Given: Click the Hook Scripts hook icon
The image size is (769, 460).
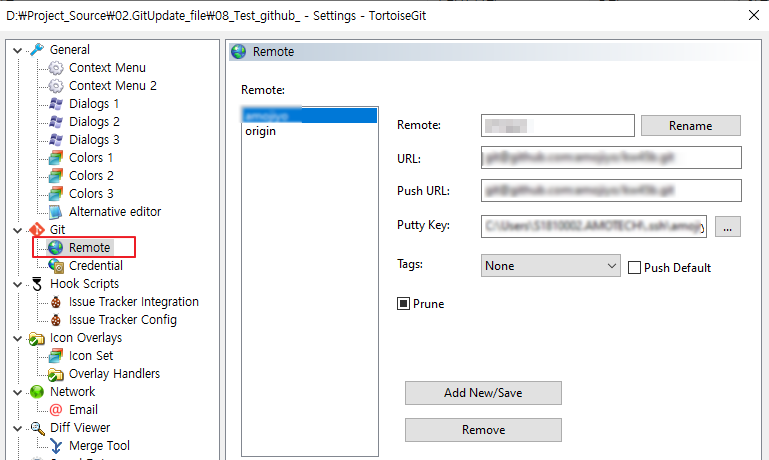Looking at the screenshot, I should (37, 283).
